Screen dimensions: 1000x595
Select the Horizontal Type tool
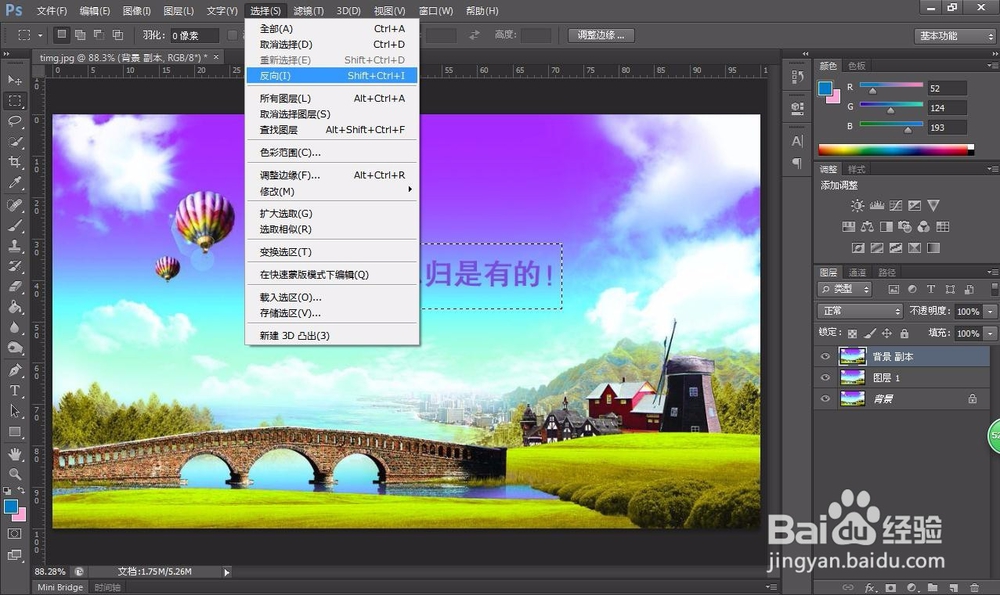pyautogui.click(x=15, y=390)
